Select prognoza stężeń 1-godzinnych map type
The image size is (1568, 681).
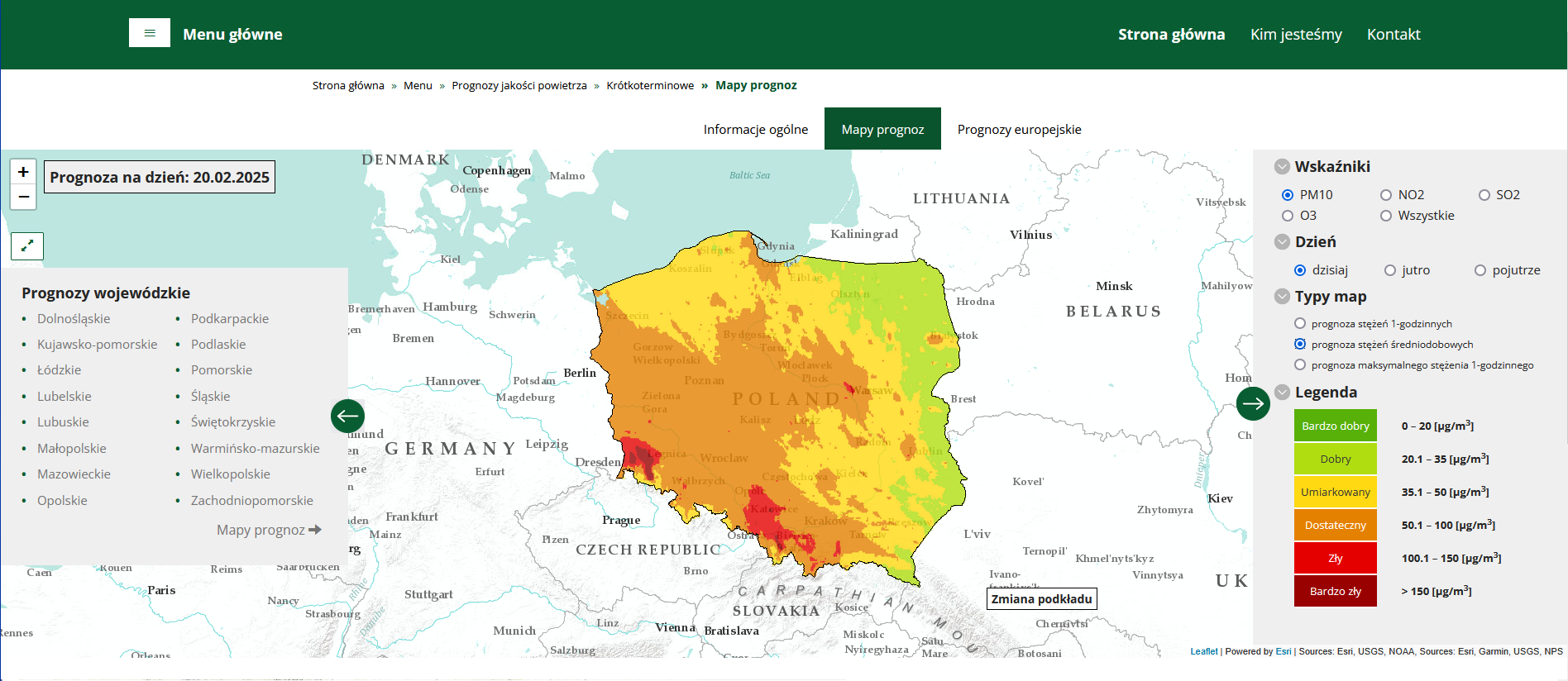1300,323
